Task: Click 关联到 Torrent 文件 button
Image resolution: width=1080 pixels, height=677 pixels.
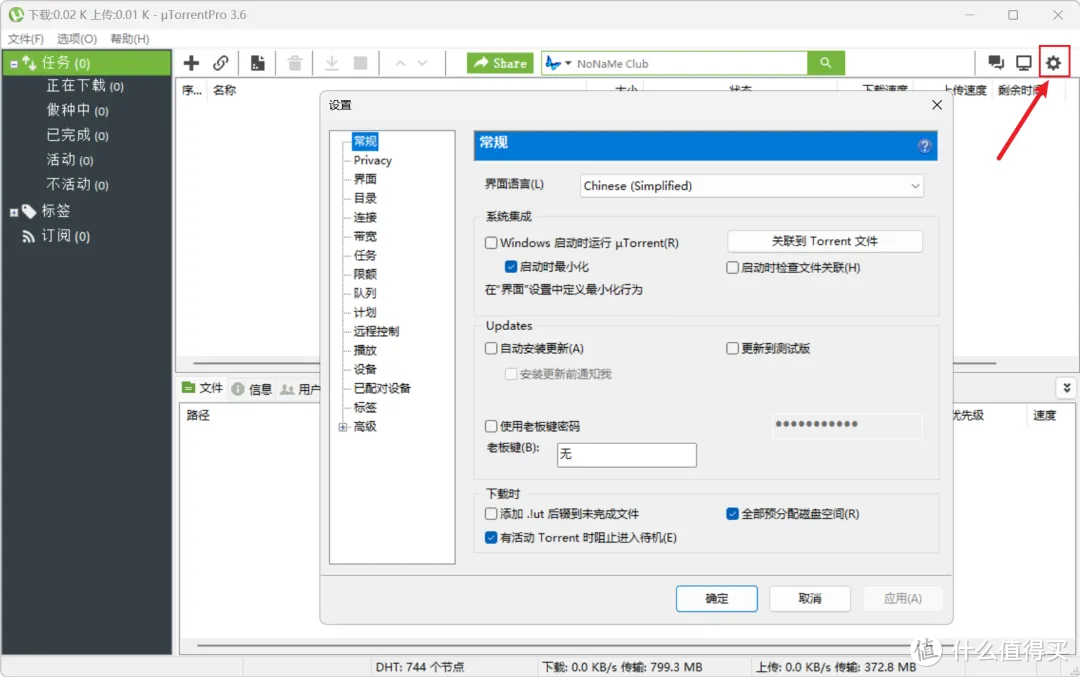Action: point(824,241)
